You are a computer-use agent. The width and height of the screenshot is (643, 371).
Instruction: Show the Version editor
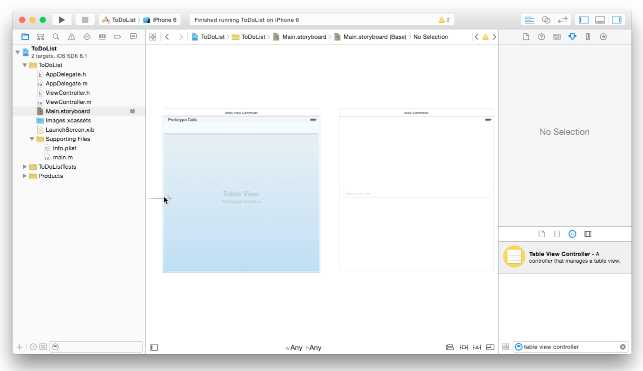coord(563,20)
